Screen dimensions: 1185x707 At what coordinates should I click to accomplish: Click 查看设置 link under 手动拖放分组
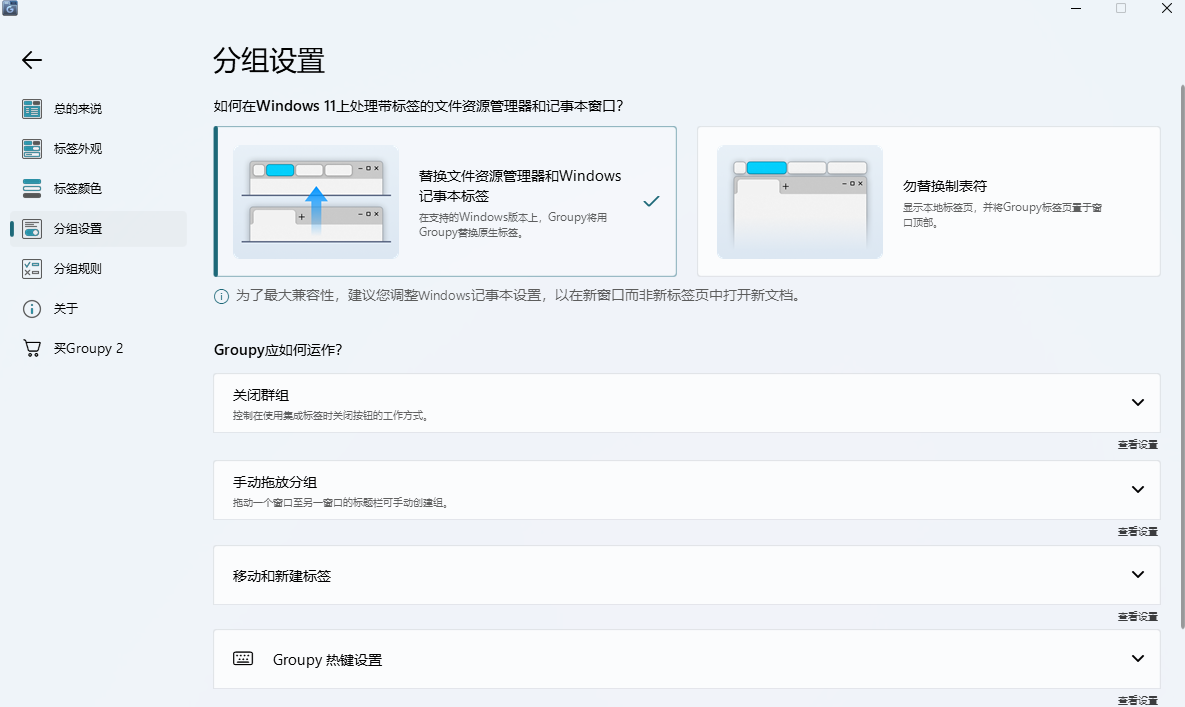[x=1137, y=532]
